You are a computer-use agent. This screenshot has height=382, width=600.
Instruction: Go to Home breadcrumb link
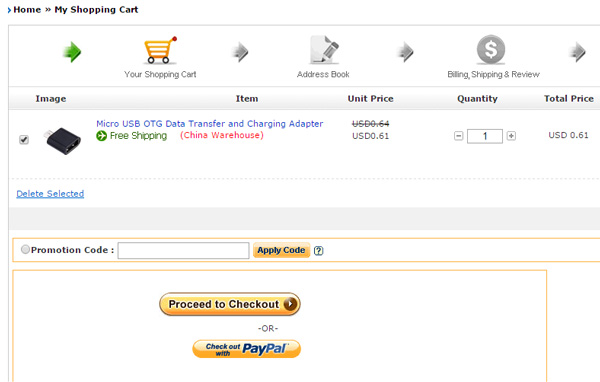27,10
